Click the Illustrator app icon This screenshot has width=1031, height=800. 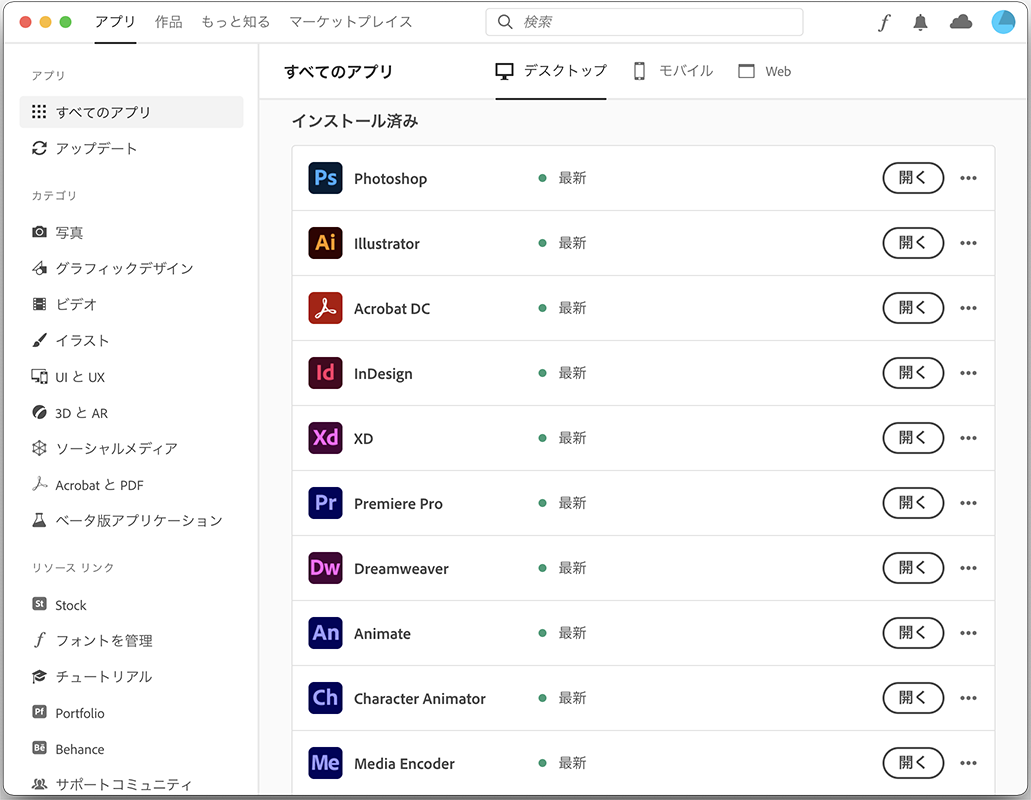(x=325, y=243)
